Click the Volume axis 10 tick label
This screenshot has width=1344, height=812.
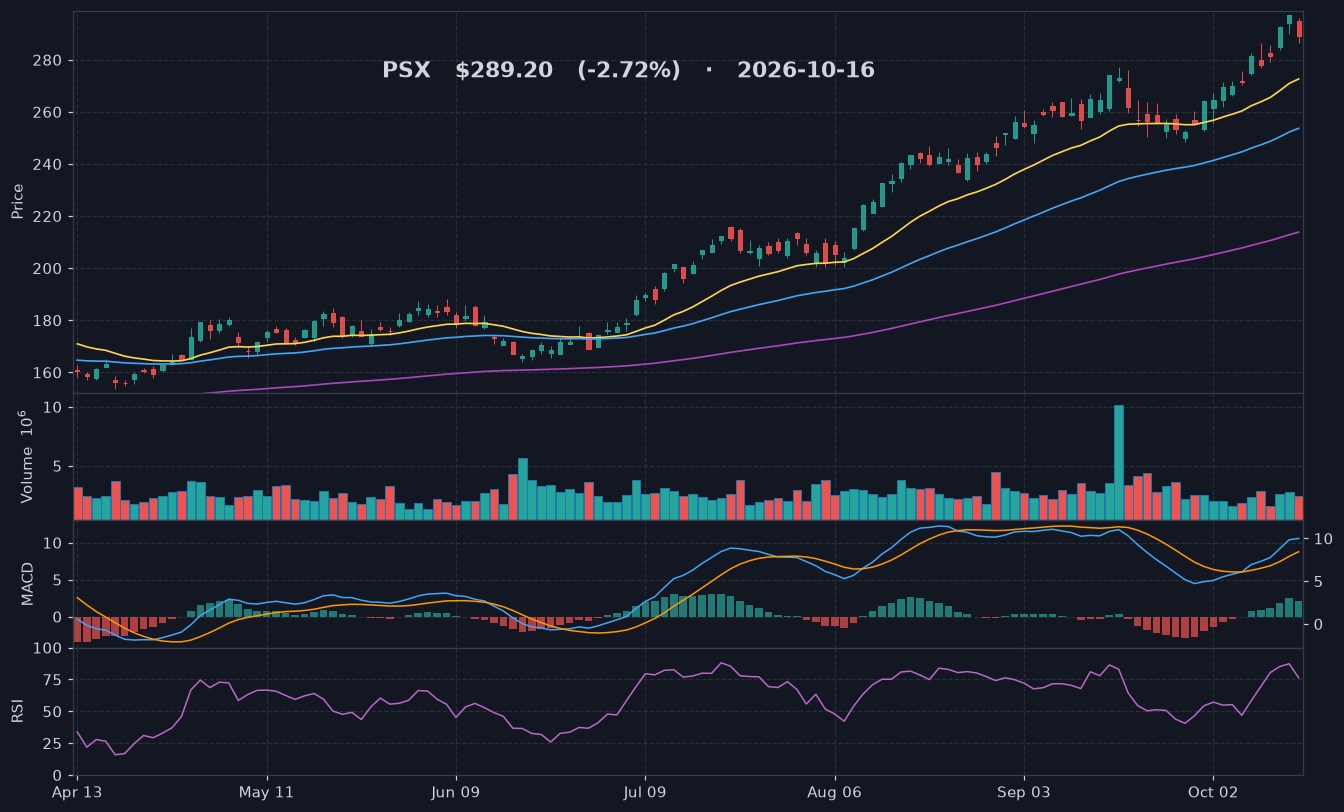[54, 408]
